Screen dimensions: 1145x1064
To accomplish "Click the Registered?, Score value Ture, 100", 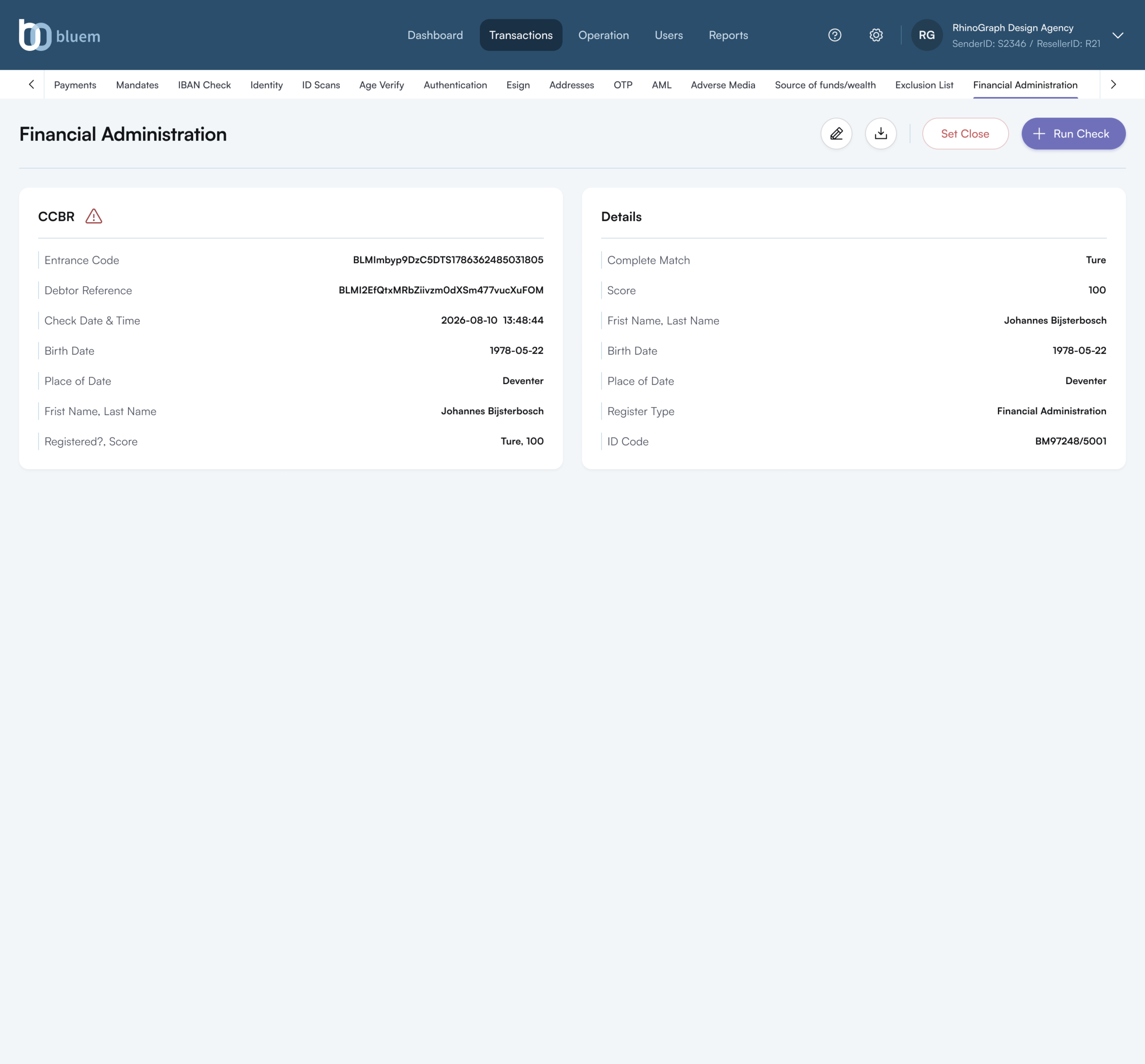I will pos(522,441).
